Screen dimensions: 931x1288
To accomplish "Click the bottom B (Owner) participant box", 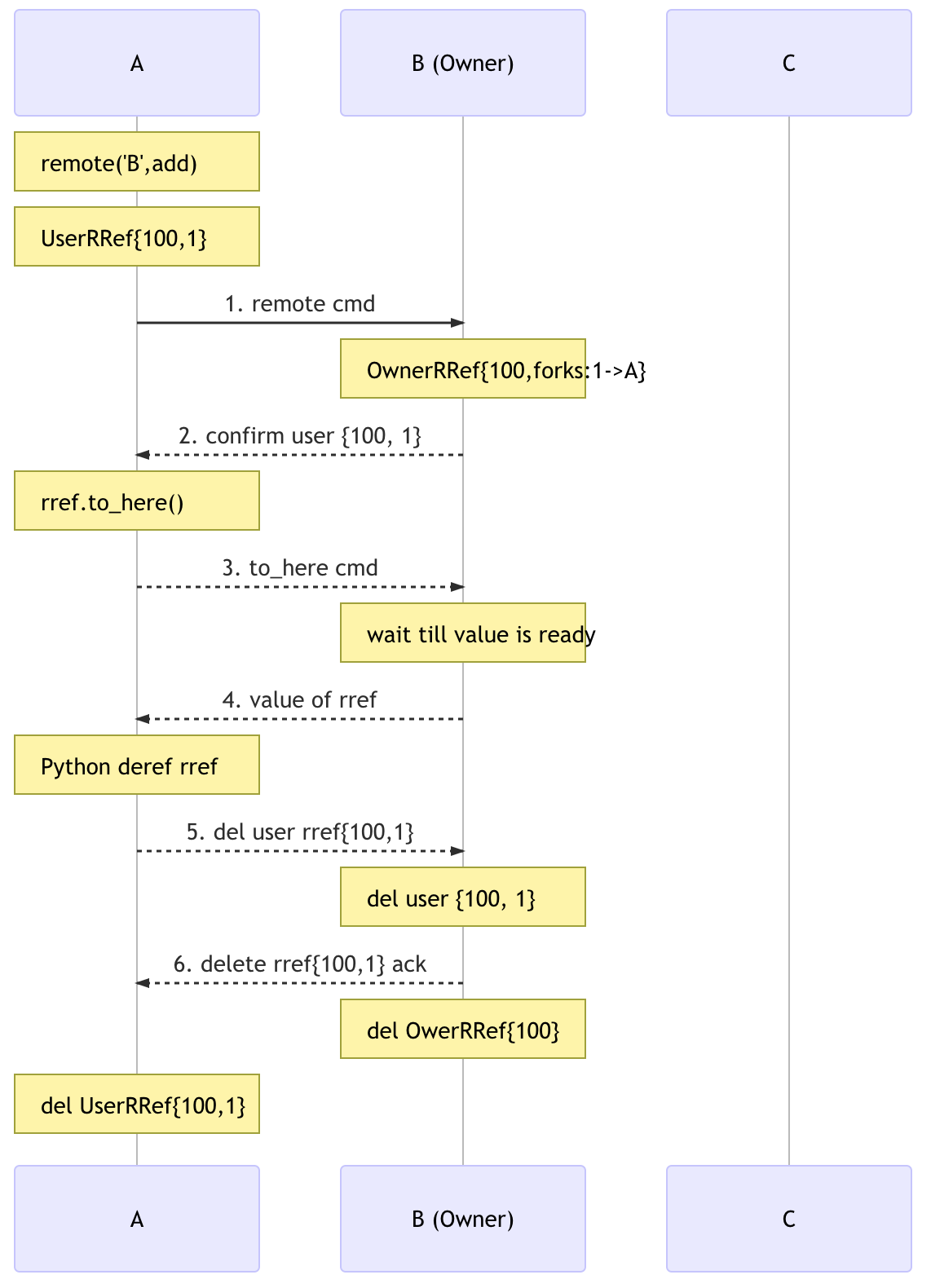I will tap(463, 1219).
